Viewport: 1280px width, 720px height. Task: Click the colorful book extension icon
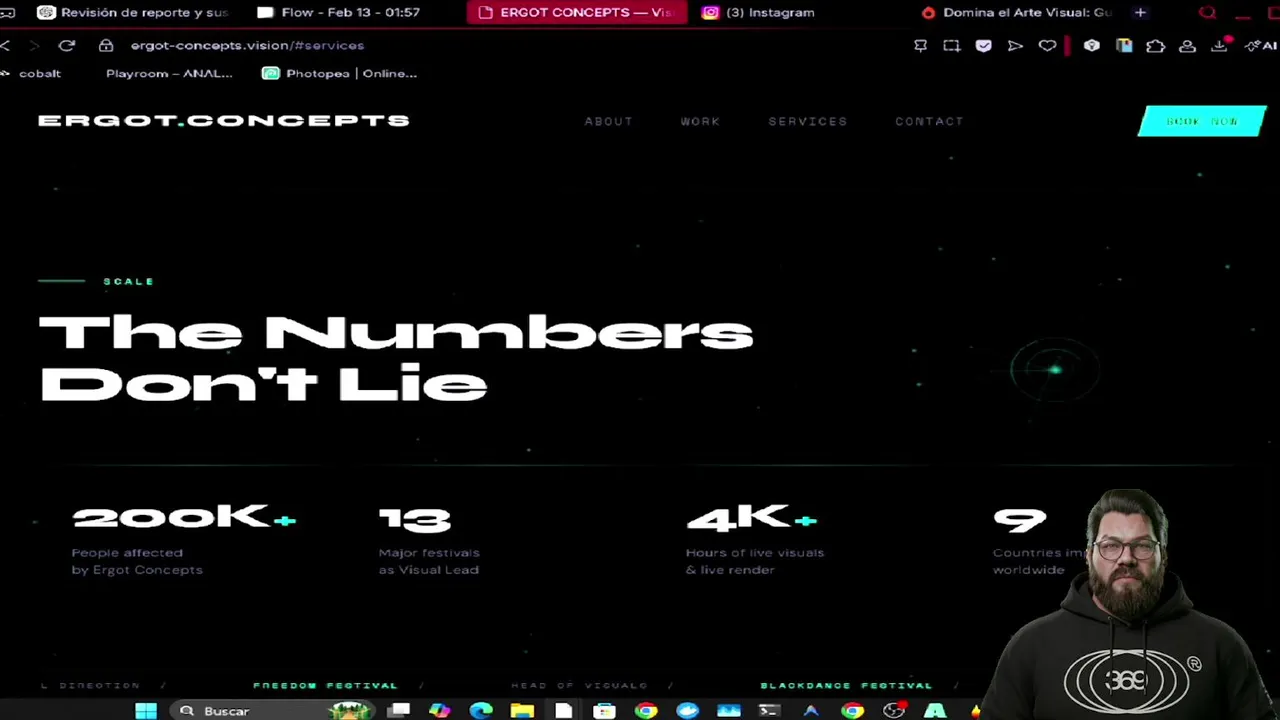pyautogui.click(x=1124, y=46)
